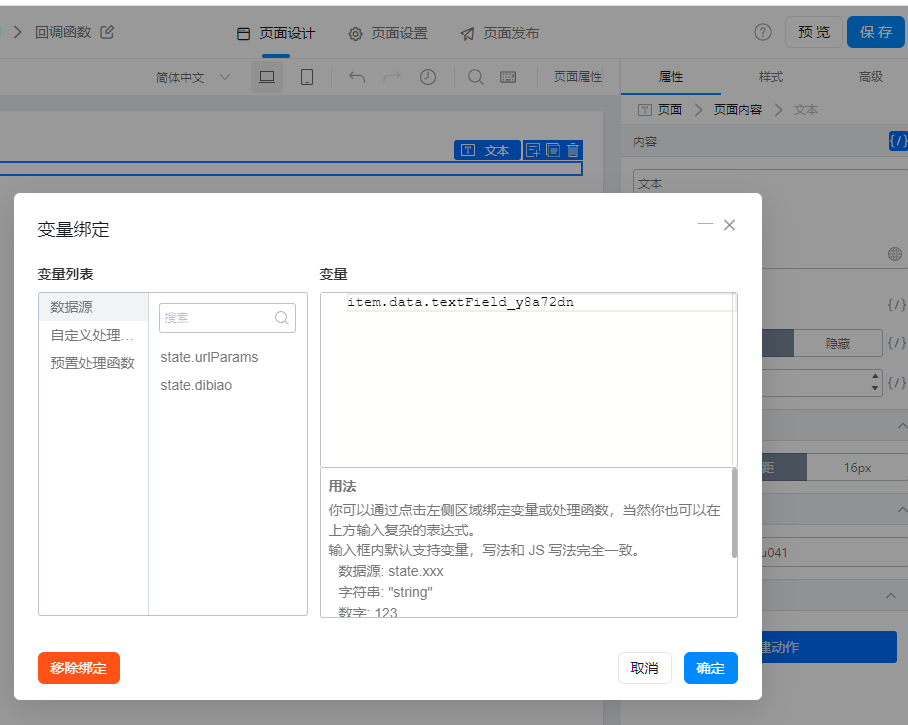Open the help question mark icon

[763, 32]
